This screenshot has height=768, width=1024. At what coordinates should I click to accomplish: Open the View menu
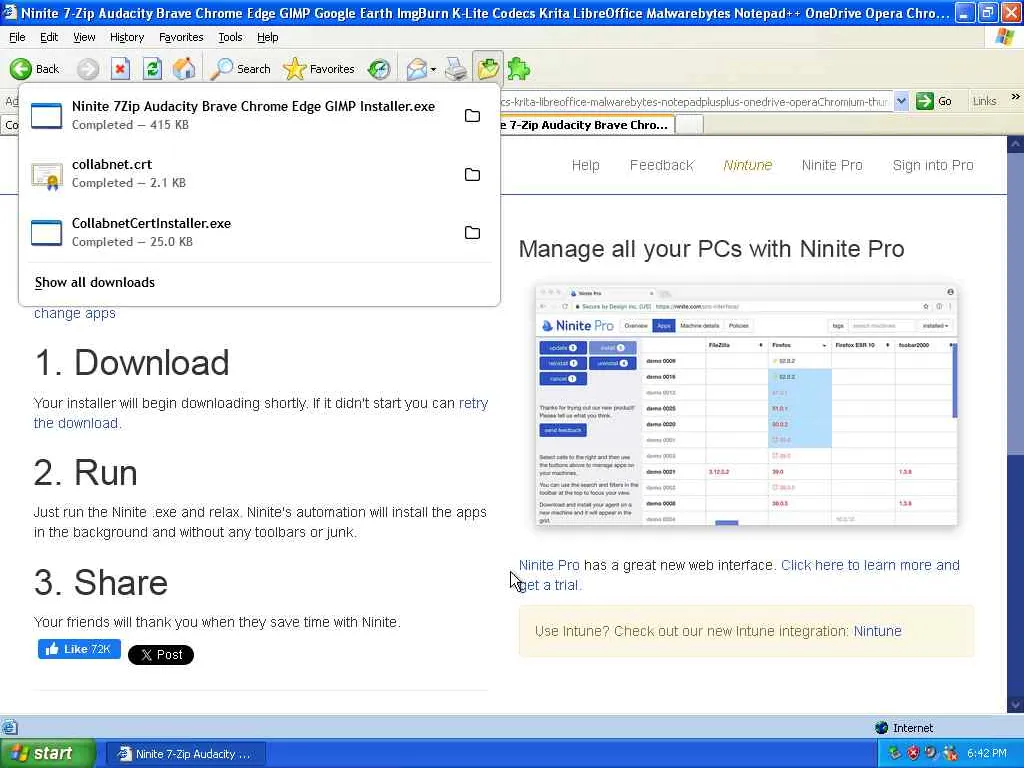click(x=84, y=37)
